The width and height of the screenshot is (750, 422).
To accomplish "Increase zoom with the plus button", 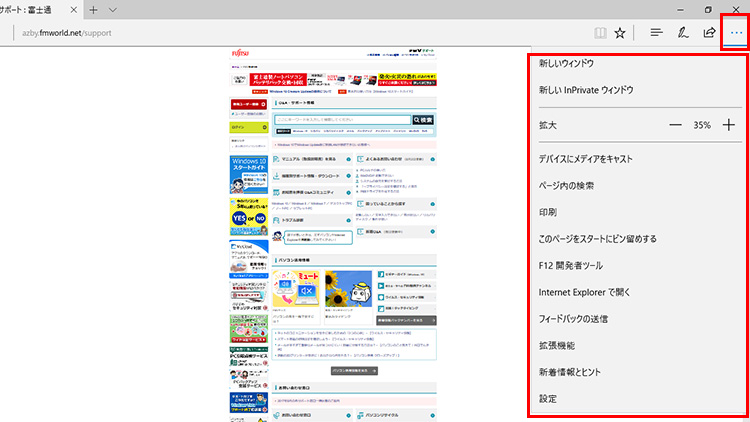I will [x=729, y=125].
